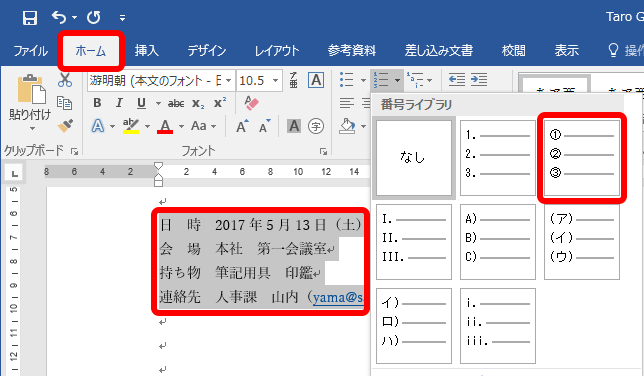Click the bullets list icon
Screen dimensions: 644x376
(347, 80)
